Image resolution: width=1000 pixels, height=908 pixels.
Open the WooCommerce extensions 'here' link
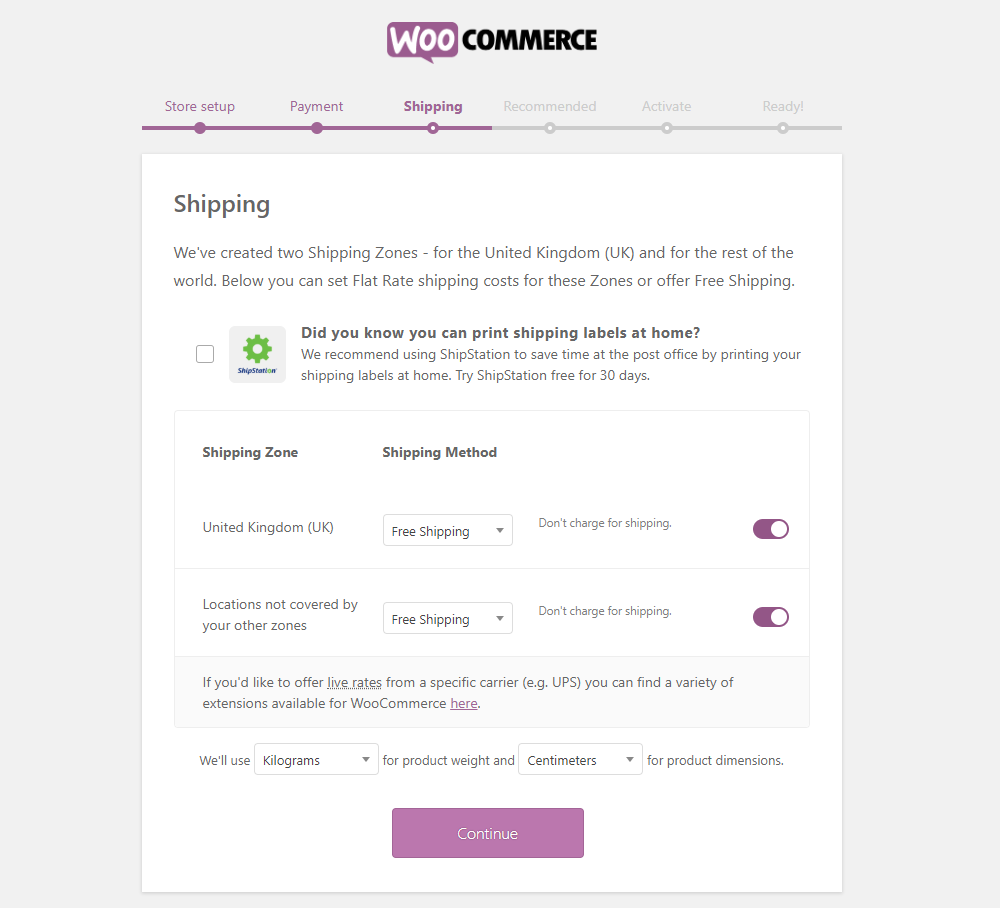464,703
